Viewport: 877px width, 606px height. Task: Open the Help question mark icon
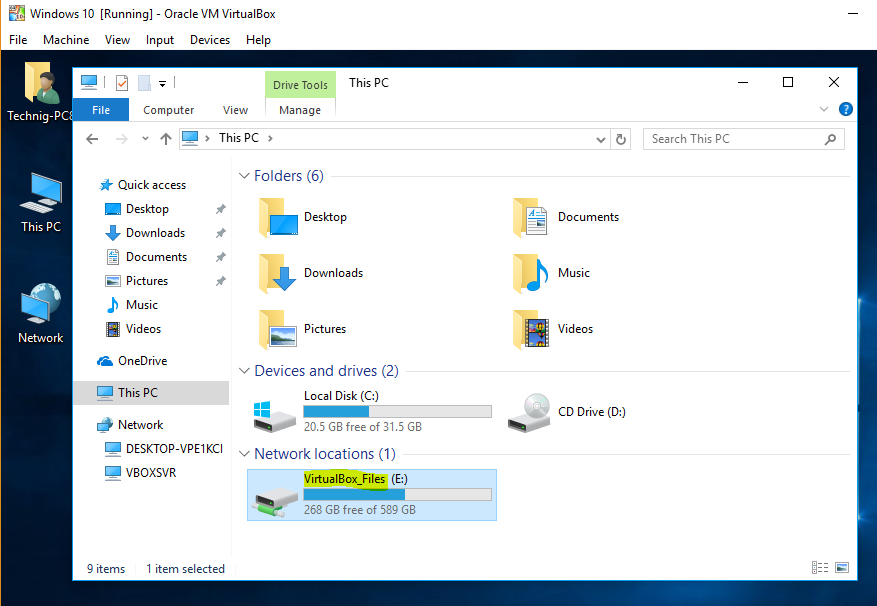(x=845, y=110)
